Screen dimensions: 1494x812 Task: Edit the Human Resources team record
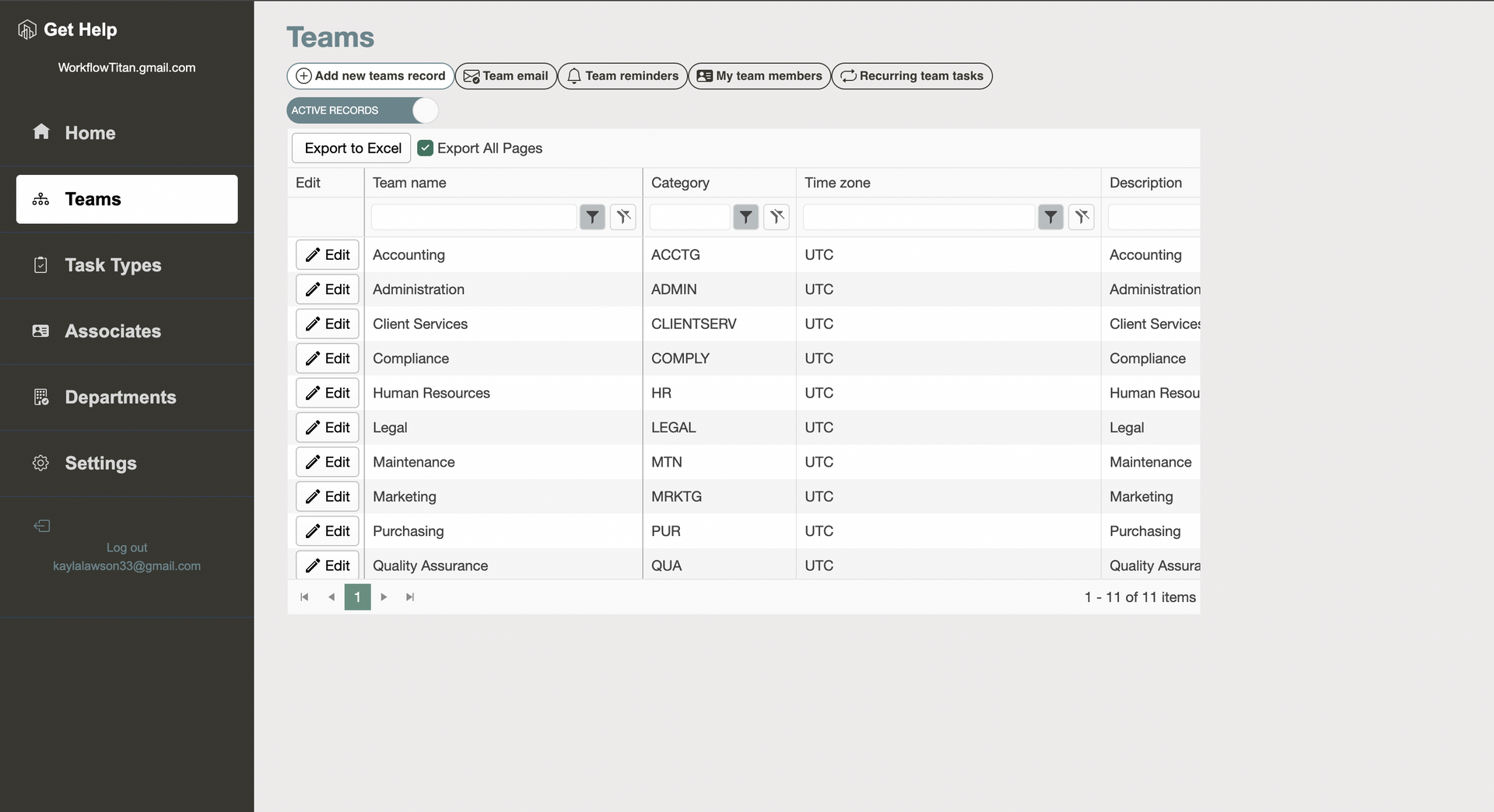tap(328, 394)
